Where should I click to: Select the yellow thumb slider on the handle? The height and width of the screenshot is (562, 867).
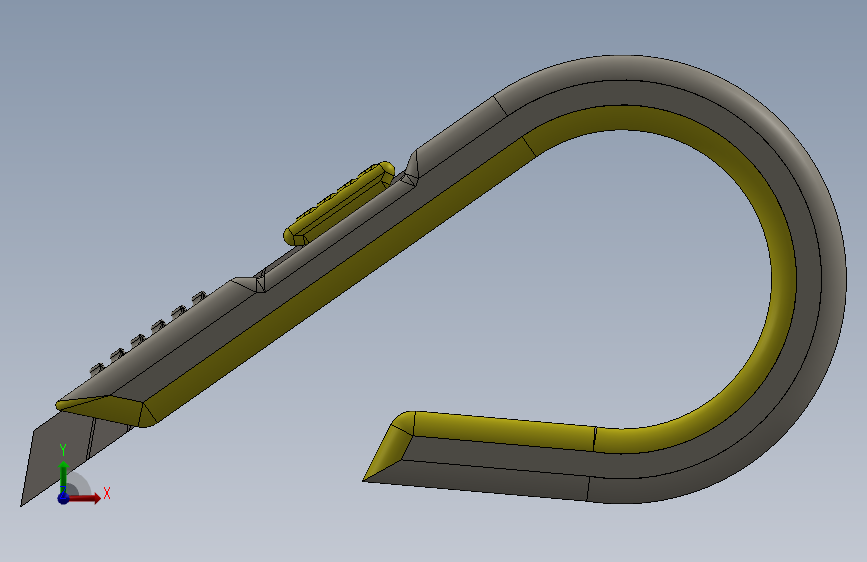pyautogui.click(x=338, y=204)
